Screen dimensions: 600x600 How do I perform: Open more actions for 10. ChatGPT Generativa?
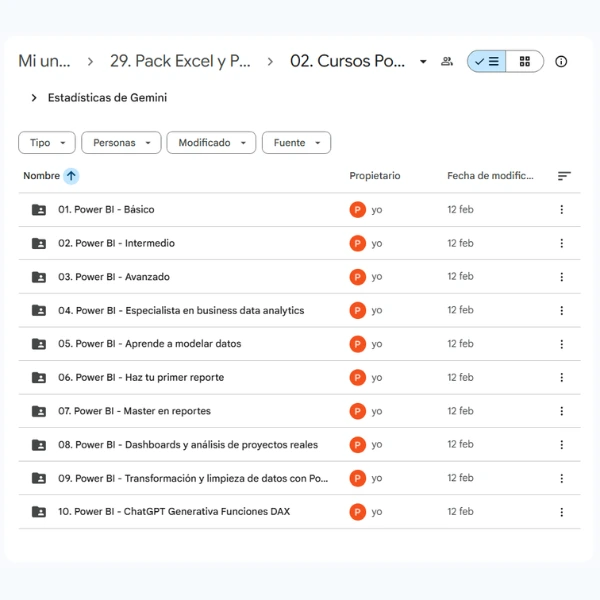[561, 512]
